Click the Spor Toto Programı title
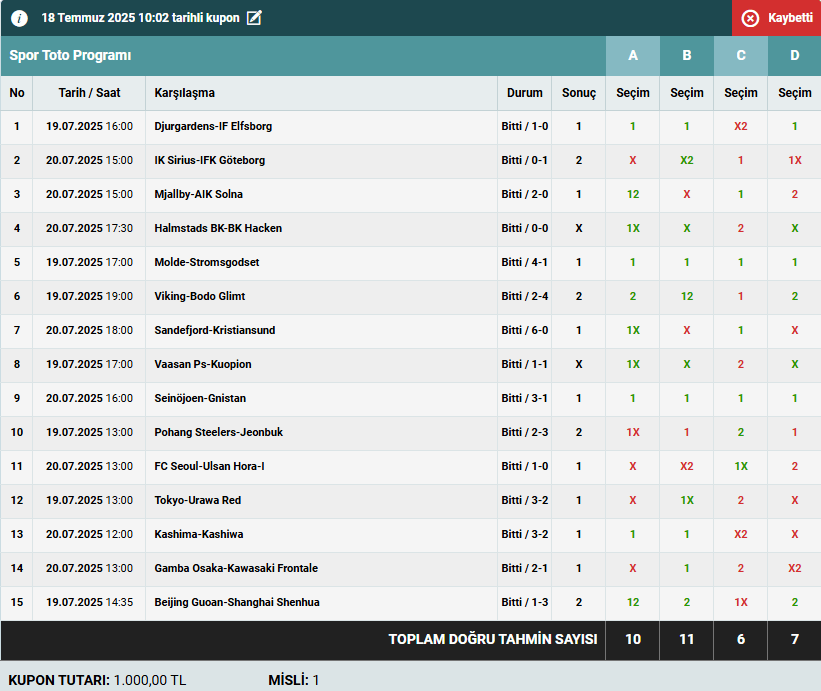 tap(70, 55)
